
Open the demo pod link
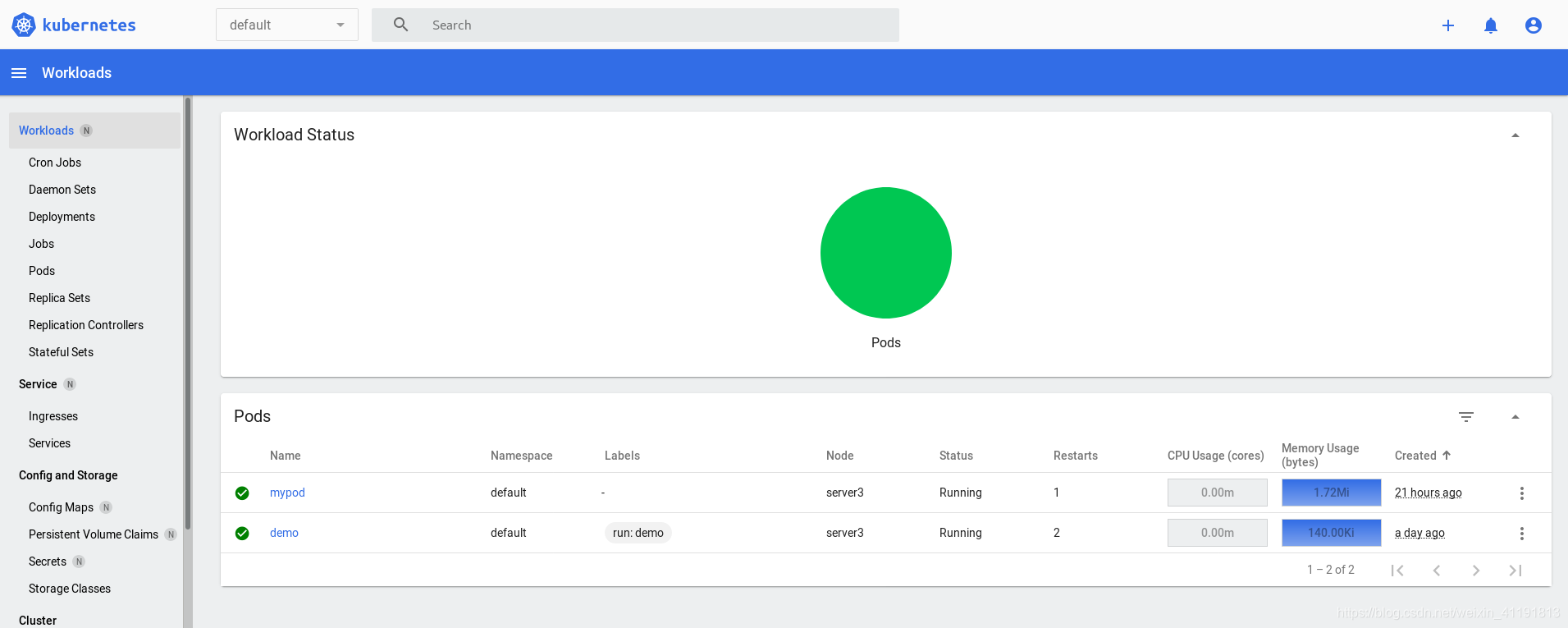pos(284,533)
